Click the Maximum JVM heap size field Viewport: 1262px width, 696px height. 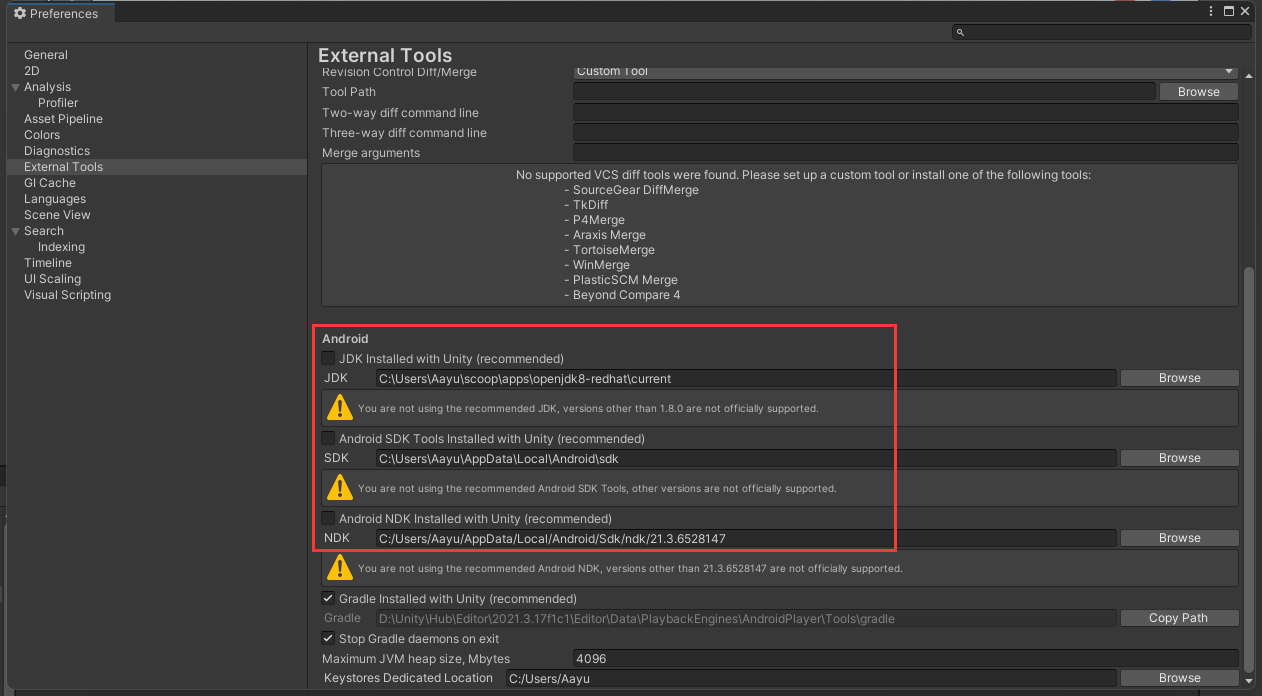click(905, 658)
